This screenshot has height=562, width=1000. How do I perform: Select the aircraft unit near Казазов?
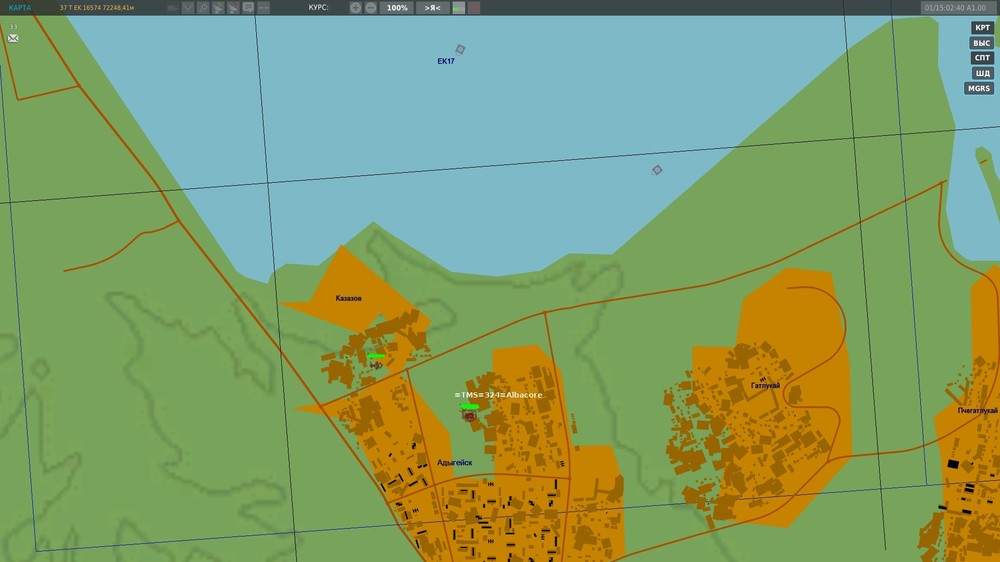click(x=376, y=365)
